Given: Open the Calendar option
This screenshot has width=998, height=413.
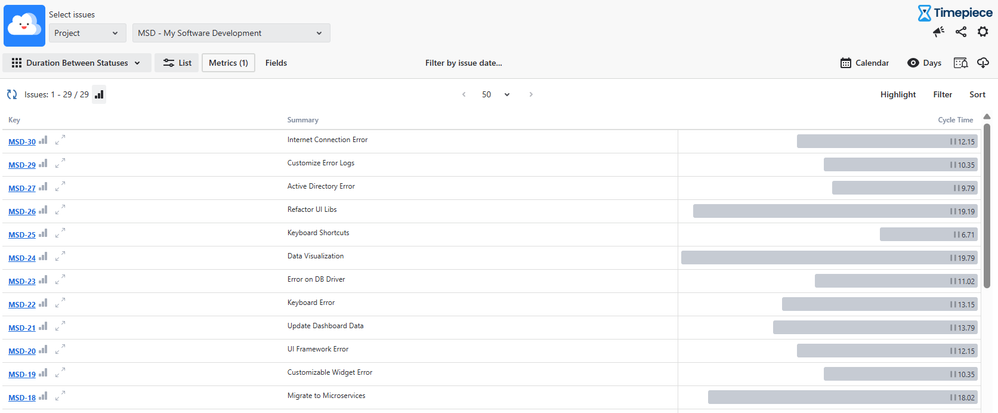Looking at the screenshot, I should [x=864, y=62].
